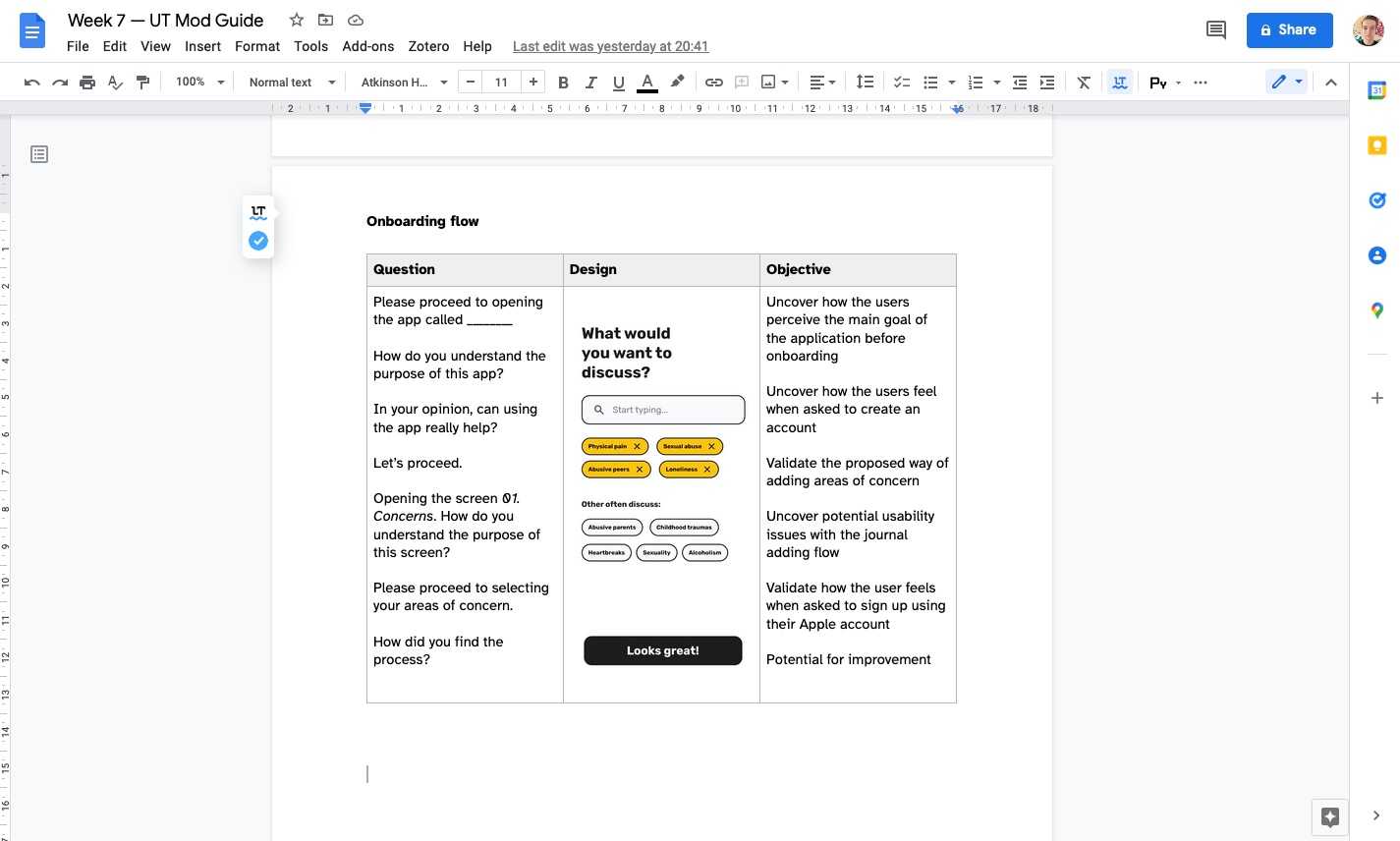Click the Print icon in toolbar
This screenshot has width=1400, height=841.
(87, 83)
